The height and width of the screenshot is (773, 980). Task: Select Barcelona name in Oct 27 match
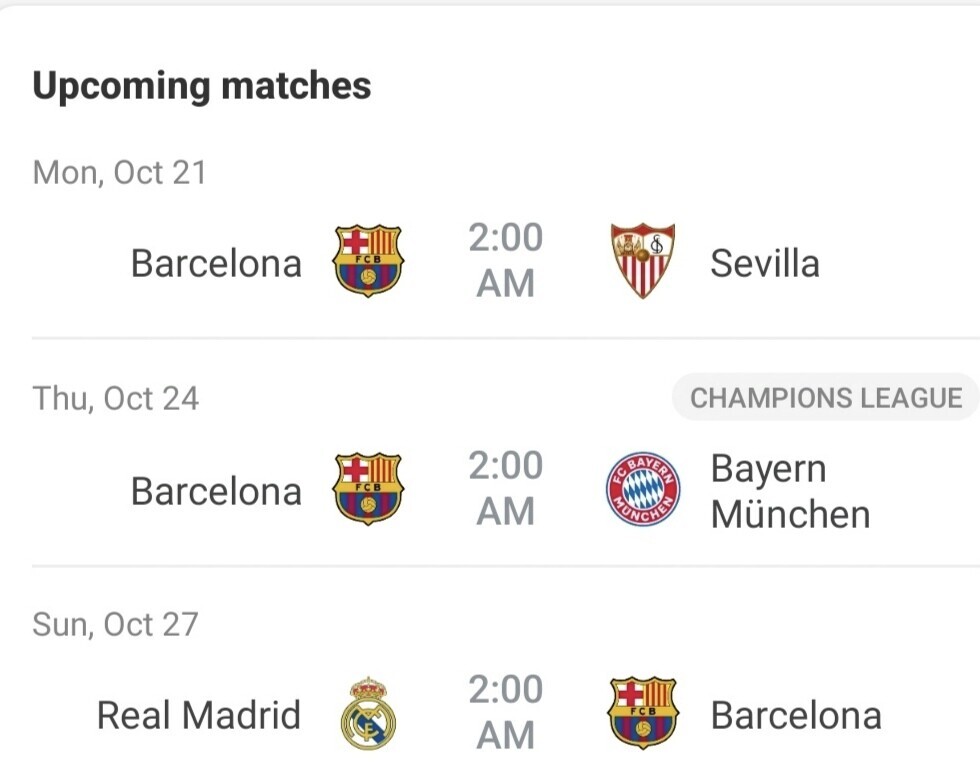pyautogui.click(x=796, y=716)
